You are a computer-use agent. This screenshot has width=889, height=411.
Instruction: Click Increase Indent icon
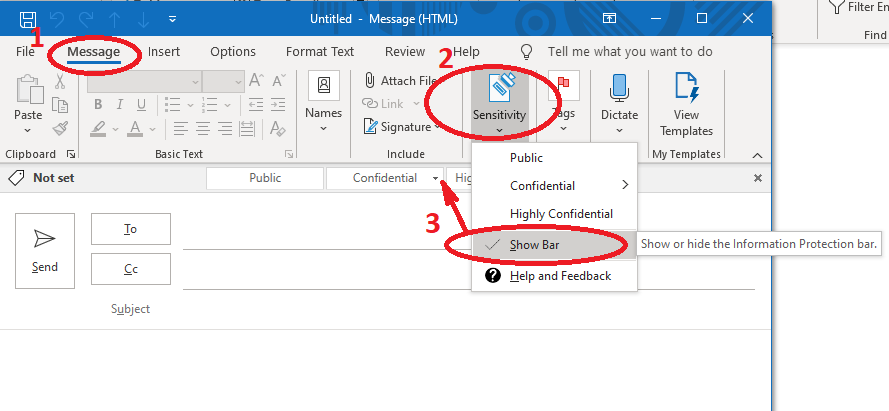pyautogui.click(x=277, y=105)
